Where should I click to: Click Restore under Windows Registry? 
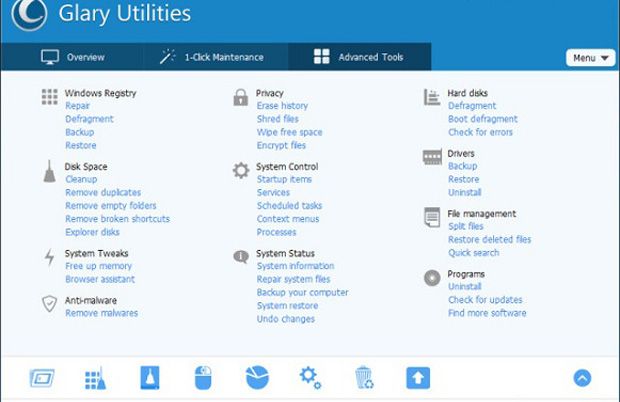[81, 145]
